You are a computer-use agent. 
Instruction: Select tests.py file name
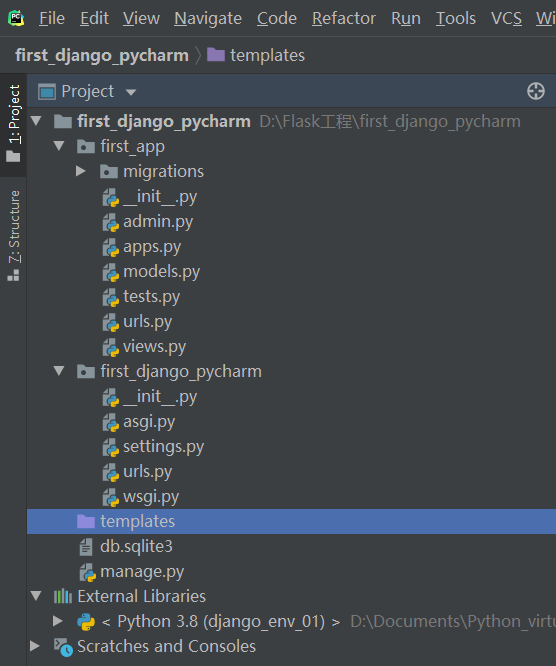pyautogui.click(x=151, y=297)
